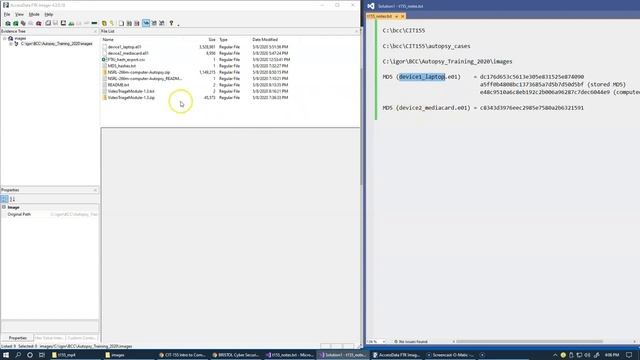Switch to Screencast-O-Matic taskbar button

450,355
